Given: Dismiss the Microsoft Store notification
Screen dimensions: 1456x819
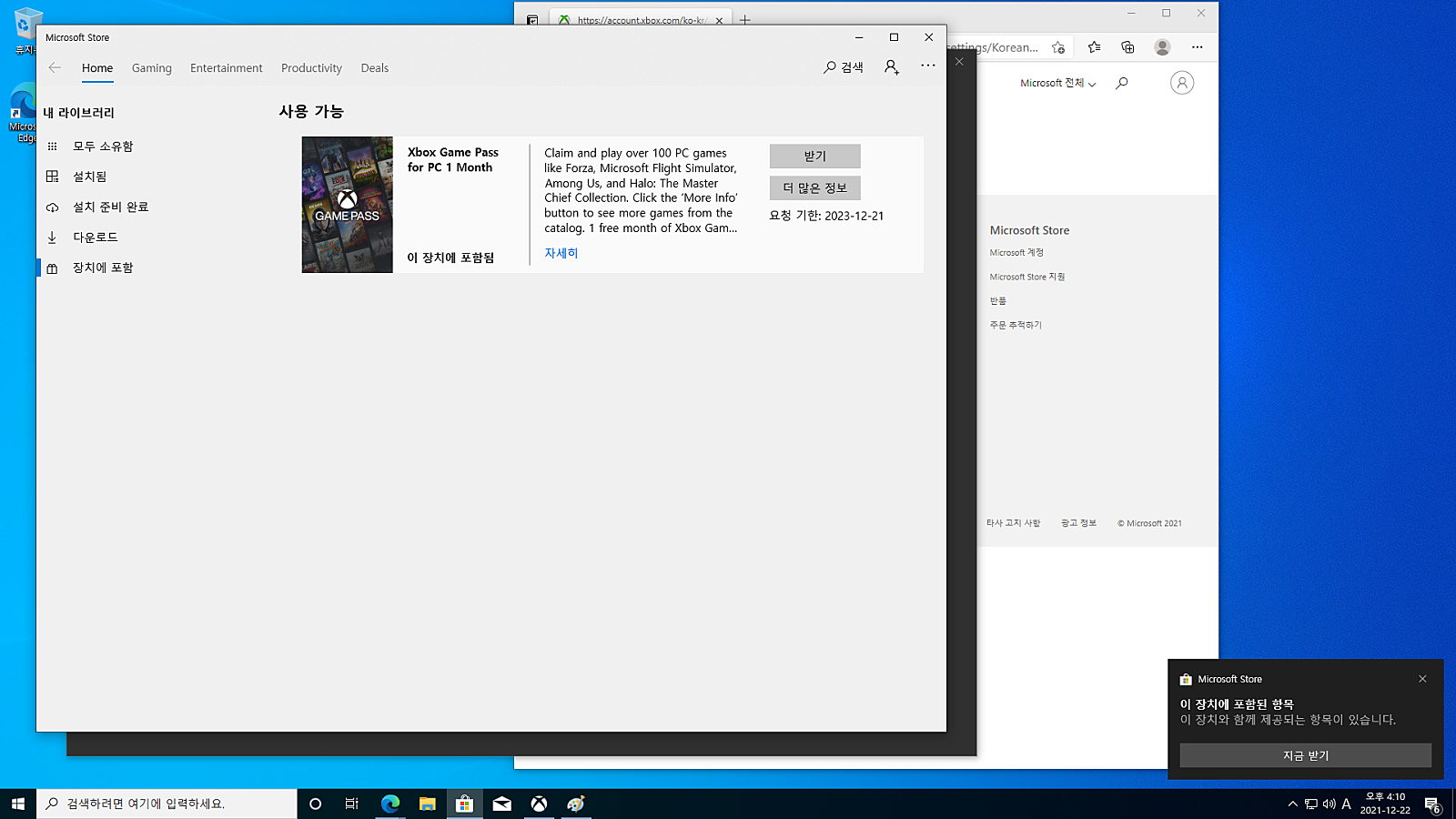Looking at the screenshot, I should [1422, 679].
